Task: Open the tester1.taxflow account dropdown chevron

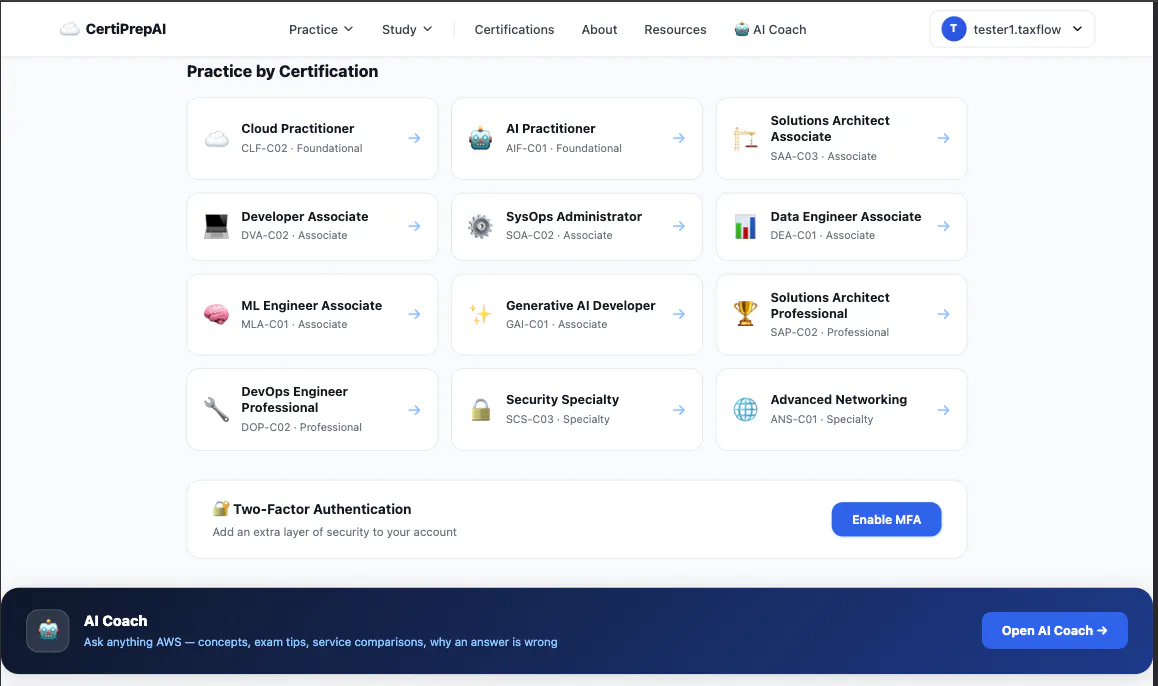Action: click(x=1078, y=29)
